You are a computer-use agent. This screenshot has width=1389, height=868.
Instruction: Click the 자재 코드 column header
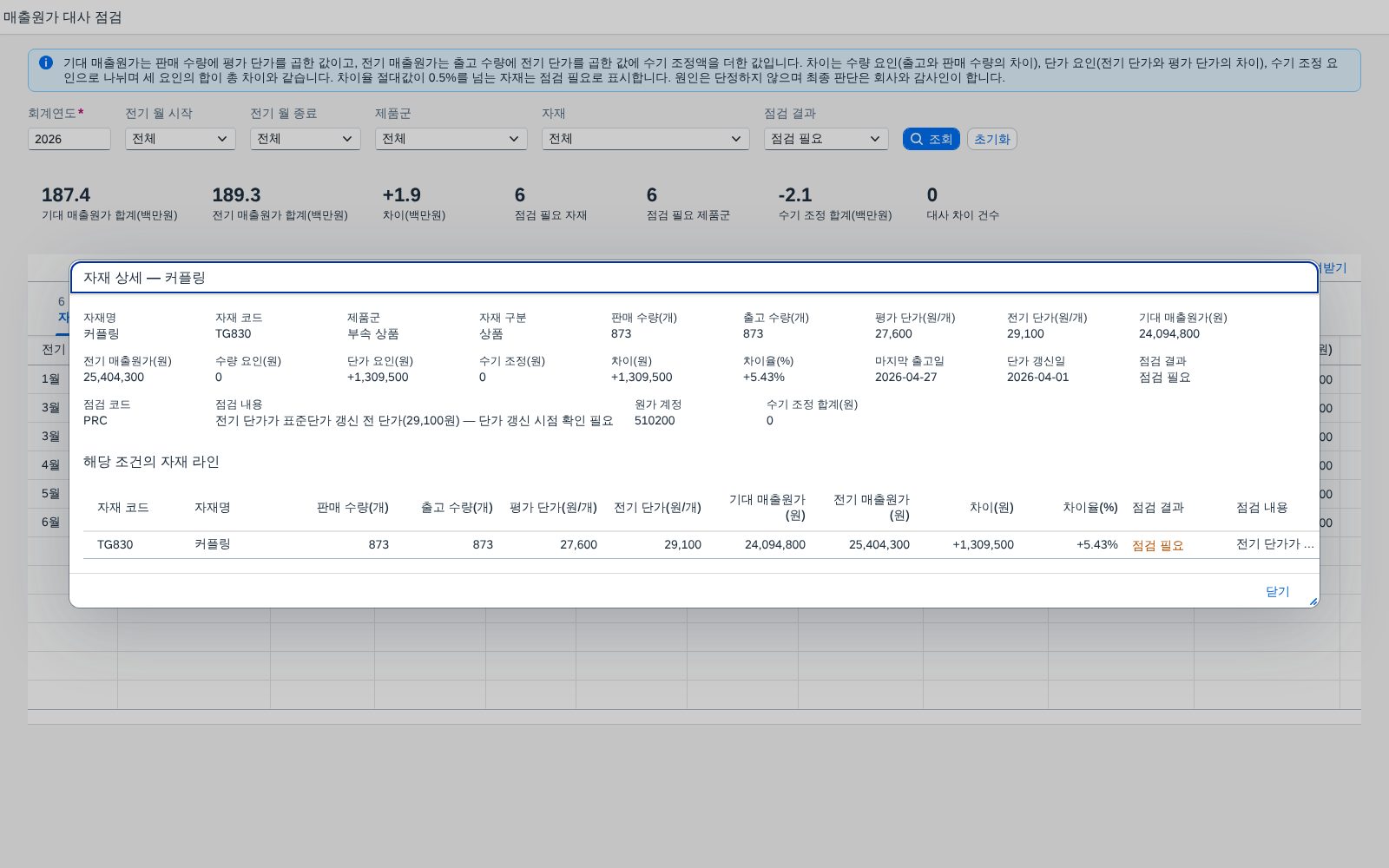(x=123, y=508)
